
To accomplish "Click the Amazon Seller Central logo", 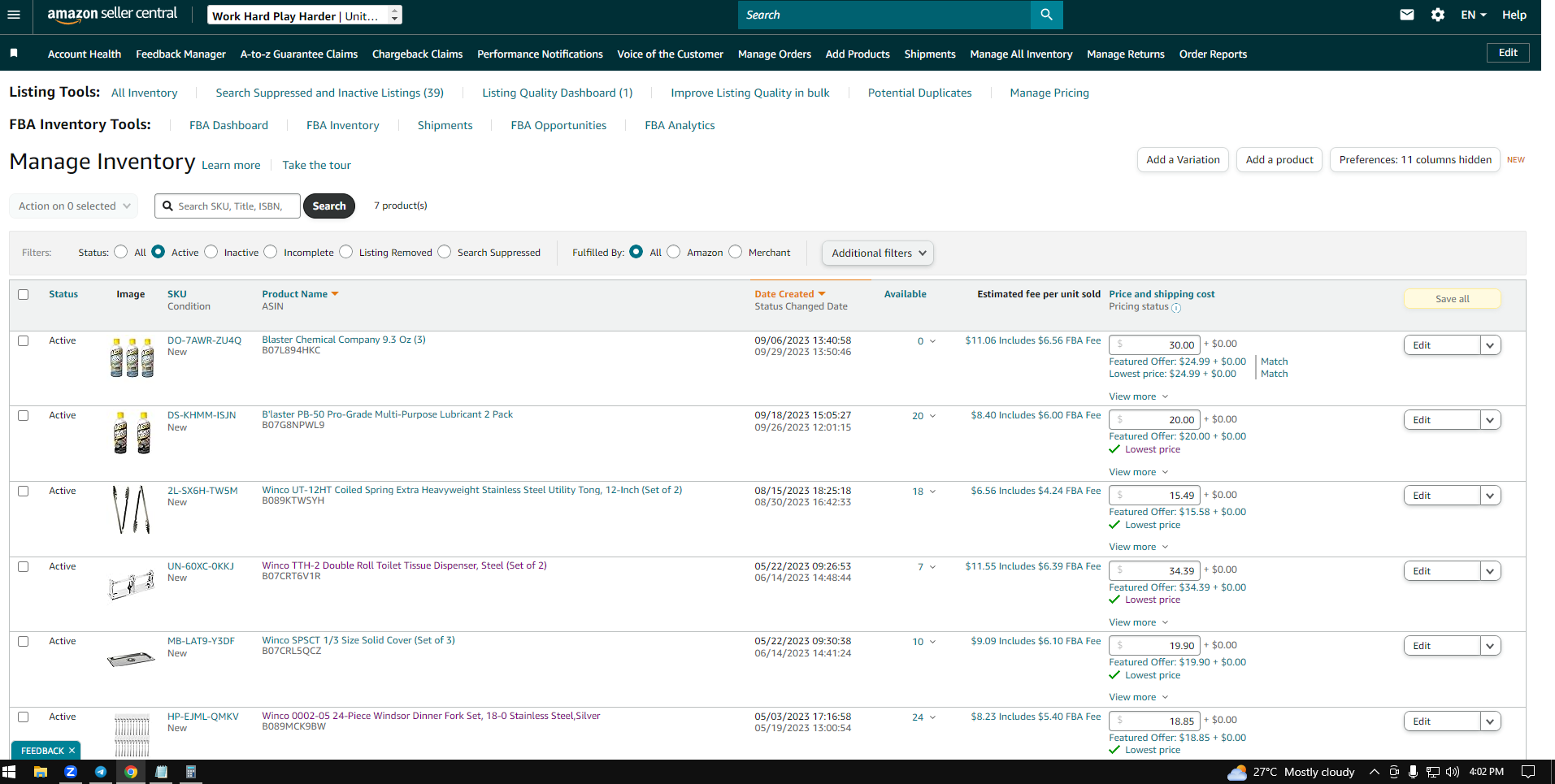I will pos(112,14).
